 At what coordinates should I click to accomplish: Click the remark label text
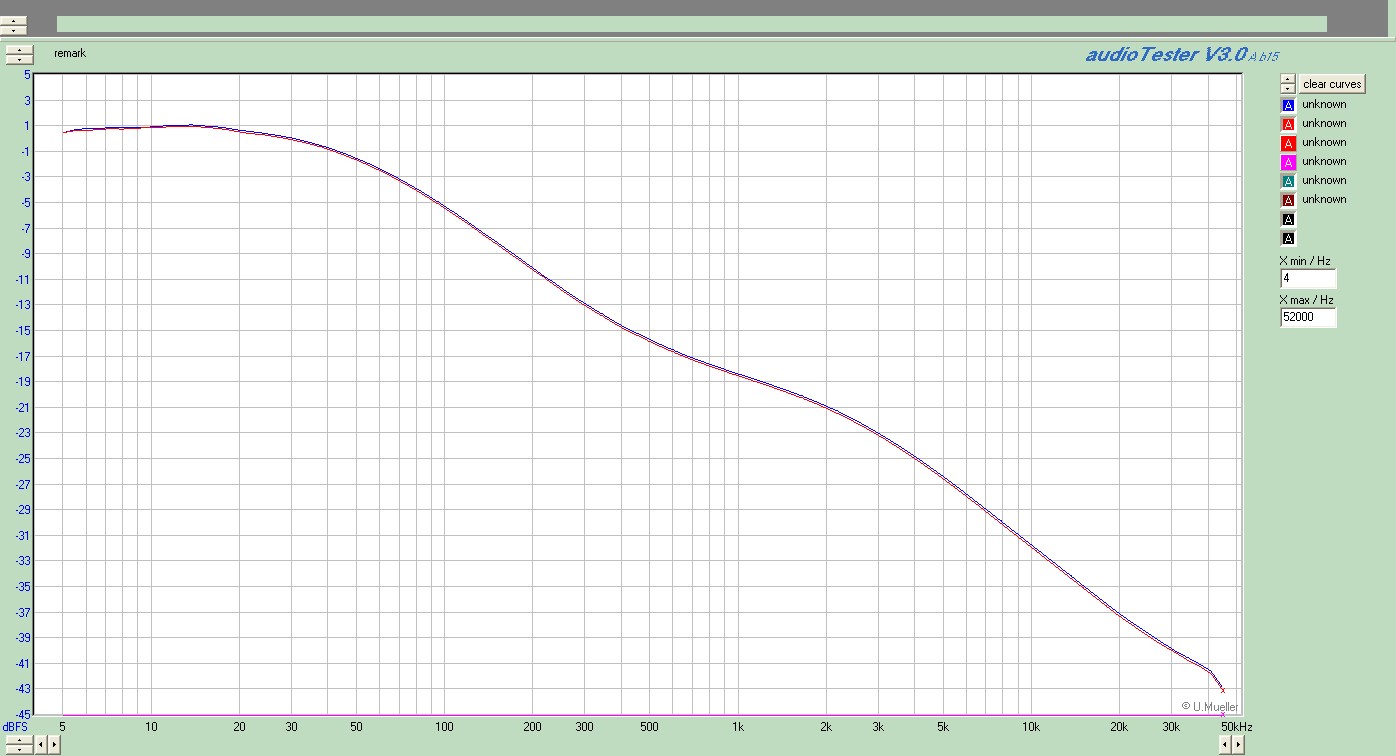[70, 53]
